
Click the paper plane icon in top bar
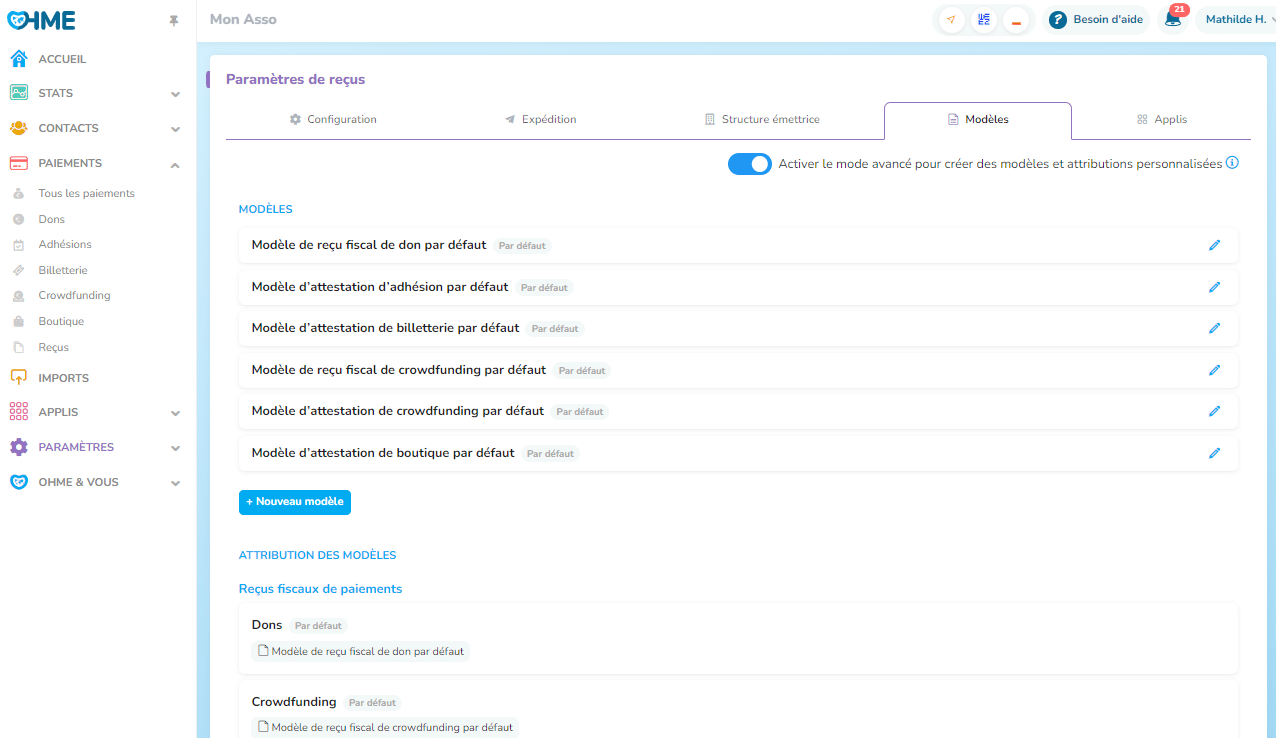coord(951,20)
